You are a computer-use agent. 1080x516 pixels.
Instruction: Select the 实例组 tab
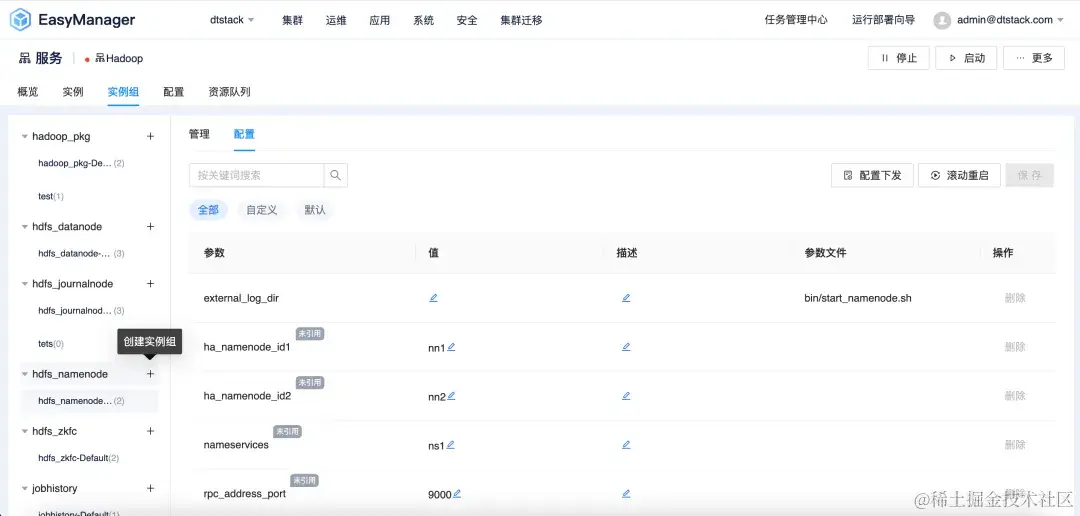pos(123,92)
